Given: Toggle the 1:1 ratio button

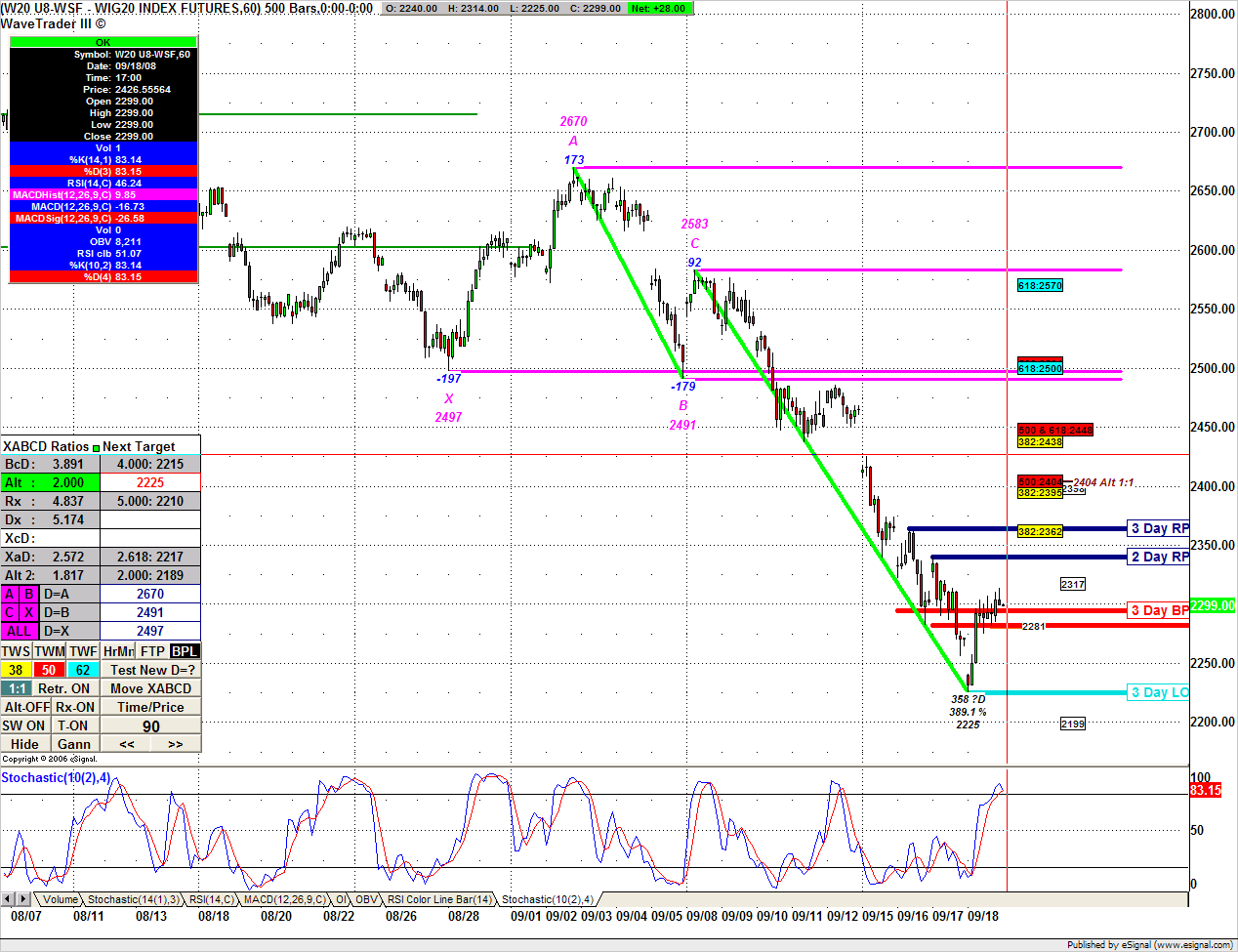Looking at the screenshot, I should [x=17, y=688].
